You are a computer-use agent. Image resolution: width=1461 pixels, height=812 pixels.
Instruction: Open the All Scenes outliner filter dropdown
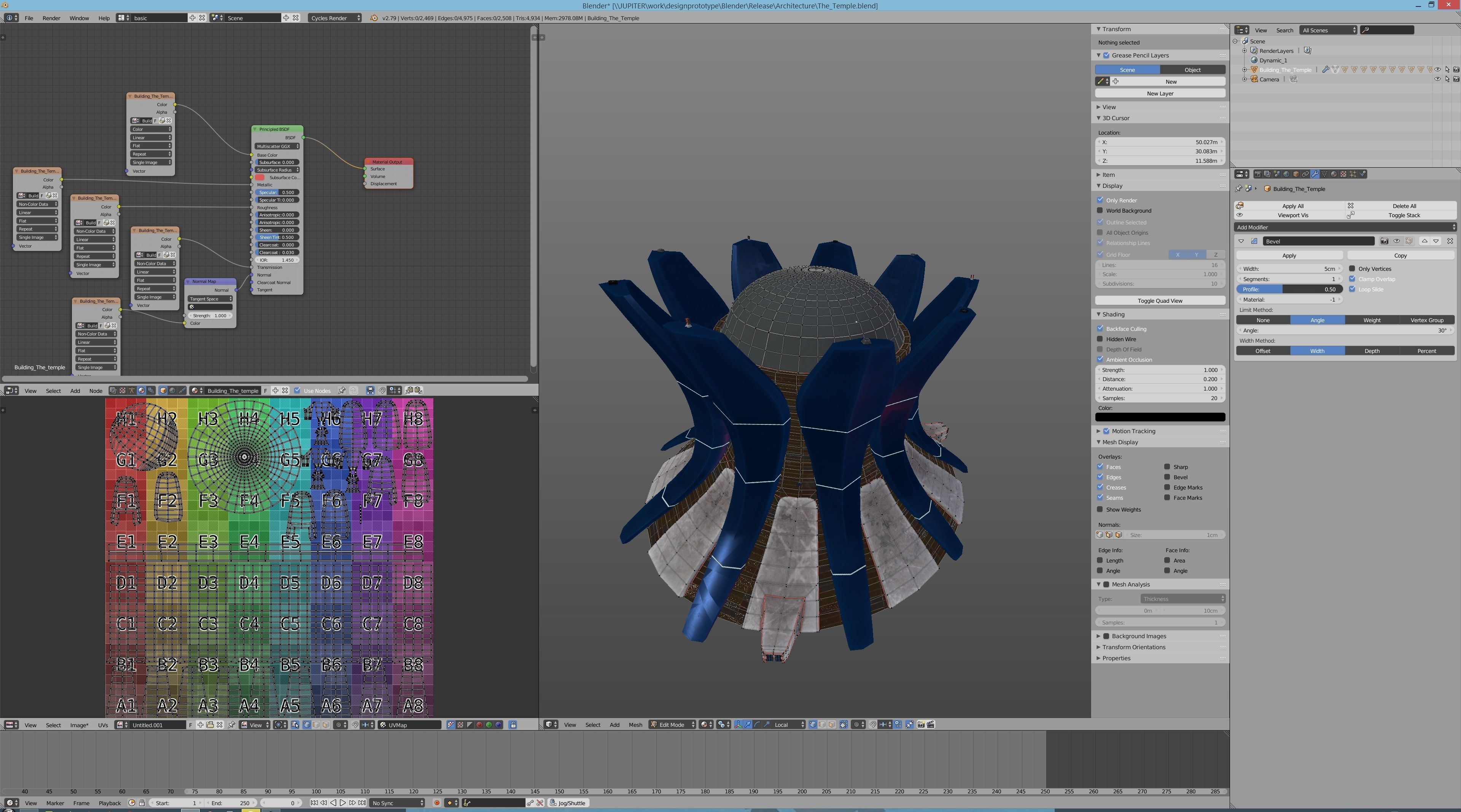[x=1328, y=30]
